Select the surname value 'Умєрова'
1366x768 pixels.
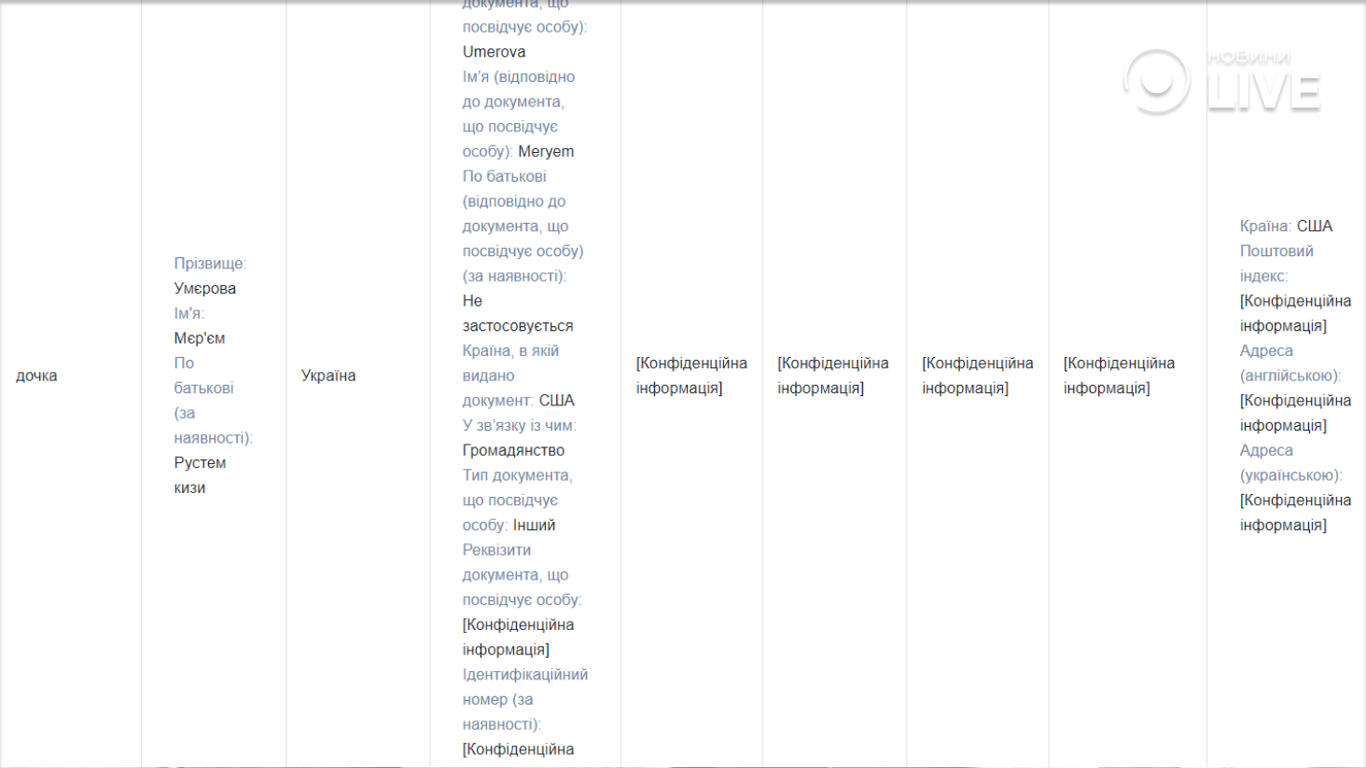point(205,289)
